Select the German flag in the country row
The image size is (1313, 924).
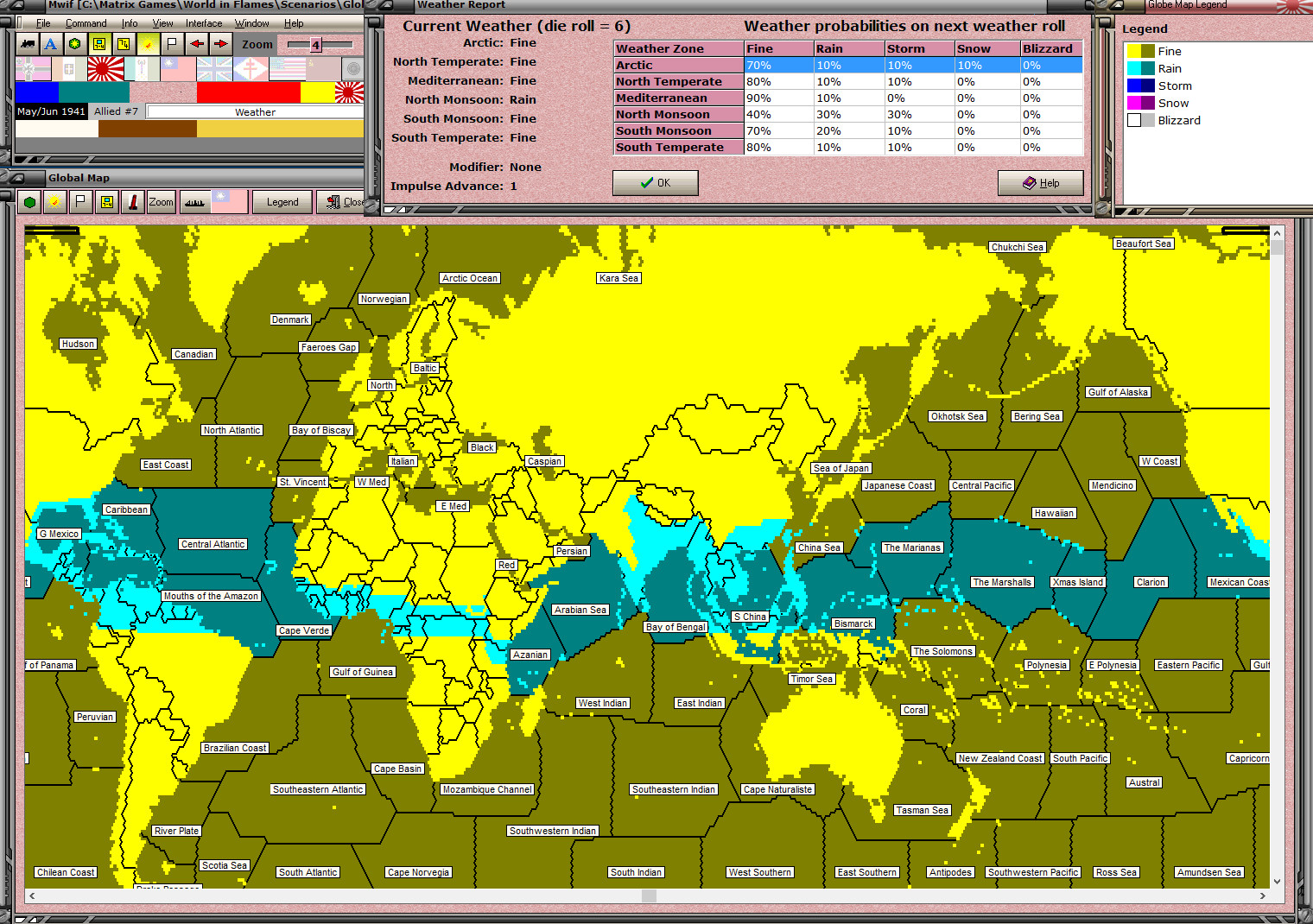[33, 69]
